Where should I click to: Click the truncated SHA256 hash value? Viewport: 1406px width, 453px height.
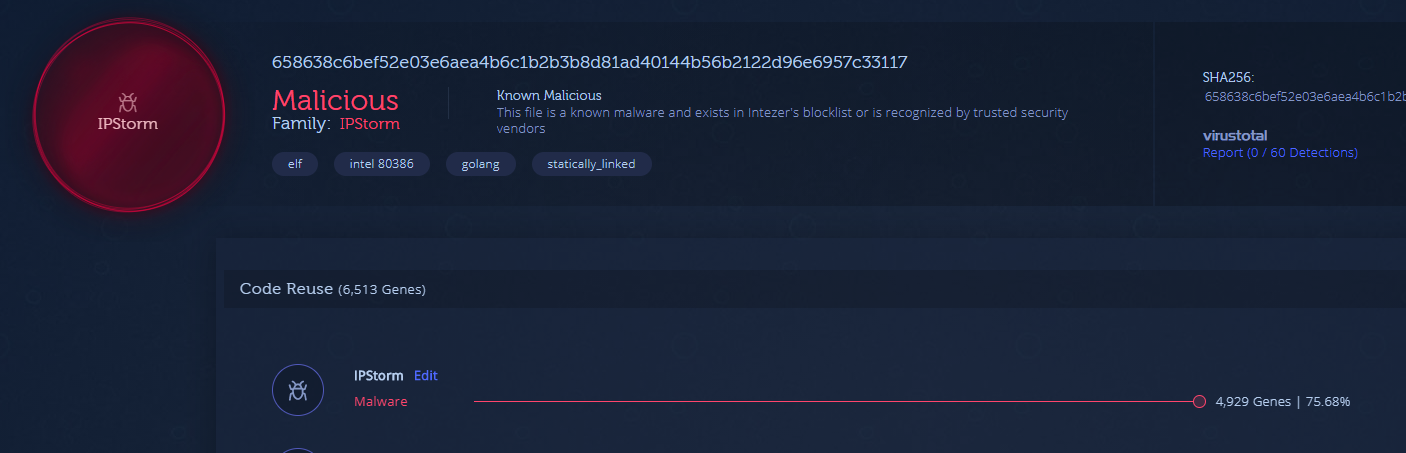1305,97
